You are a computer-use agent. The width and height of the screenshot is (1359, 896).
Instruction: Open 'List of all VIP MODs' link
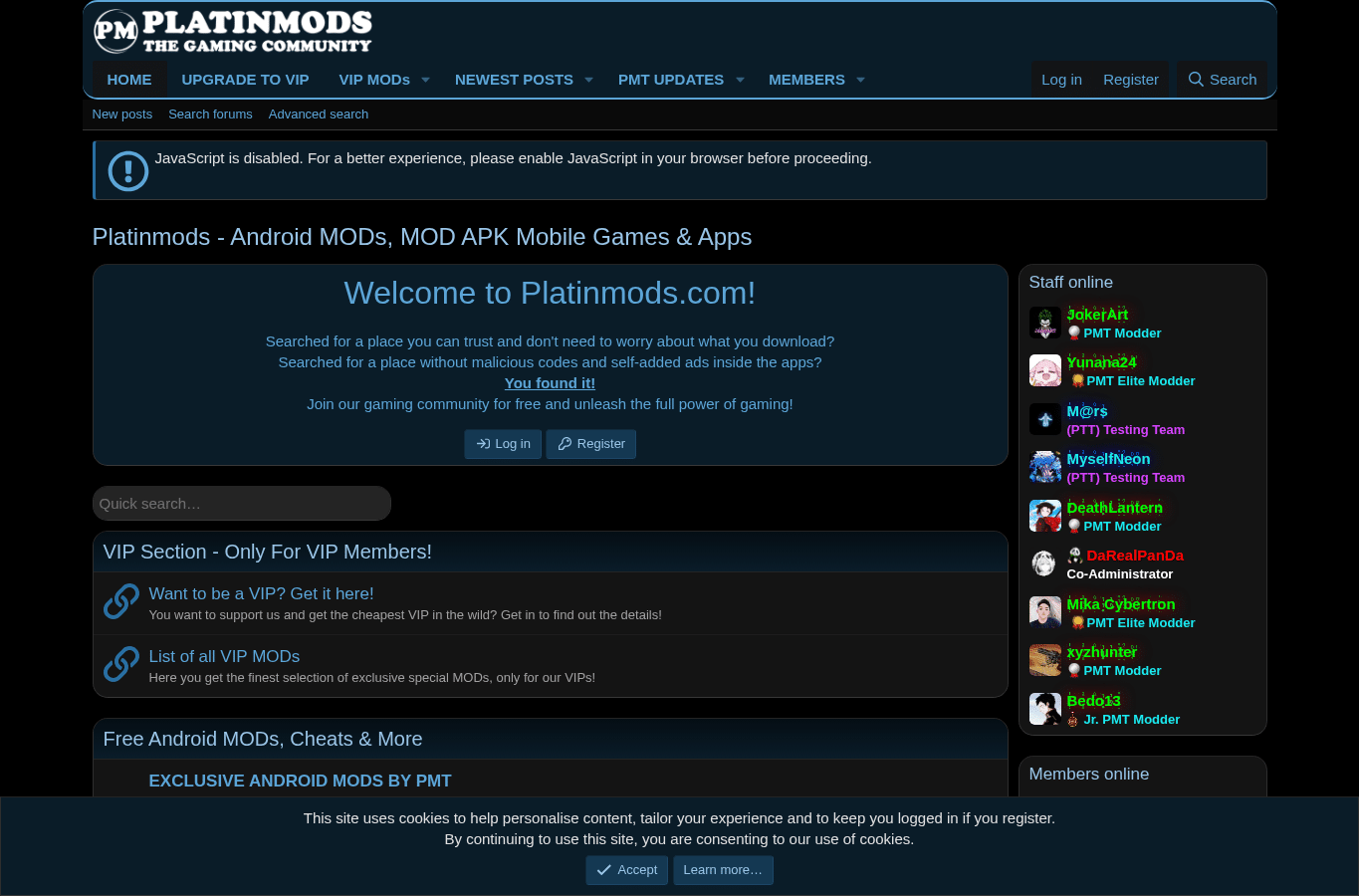[x=225, y=656]
